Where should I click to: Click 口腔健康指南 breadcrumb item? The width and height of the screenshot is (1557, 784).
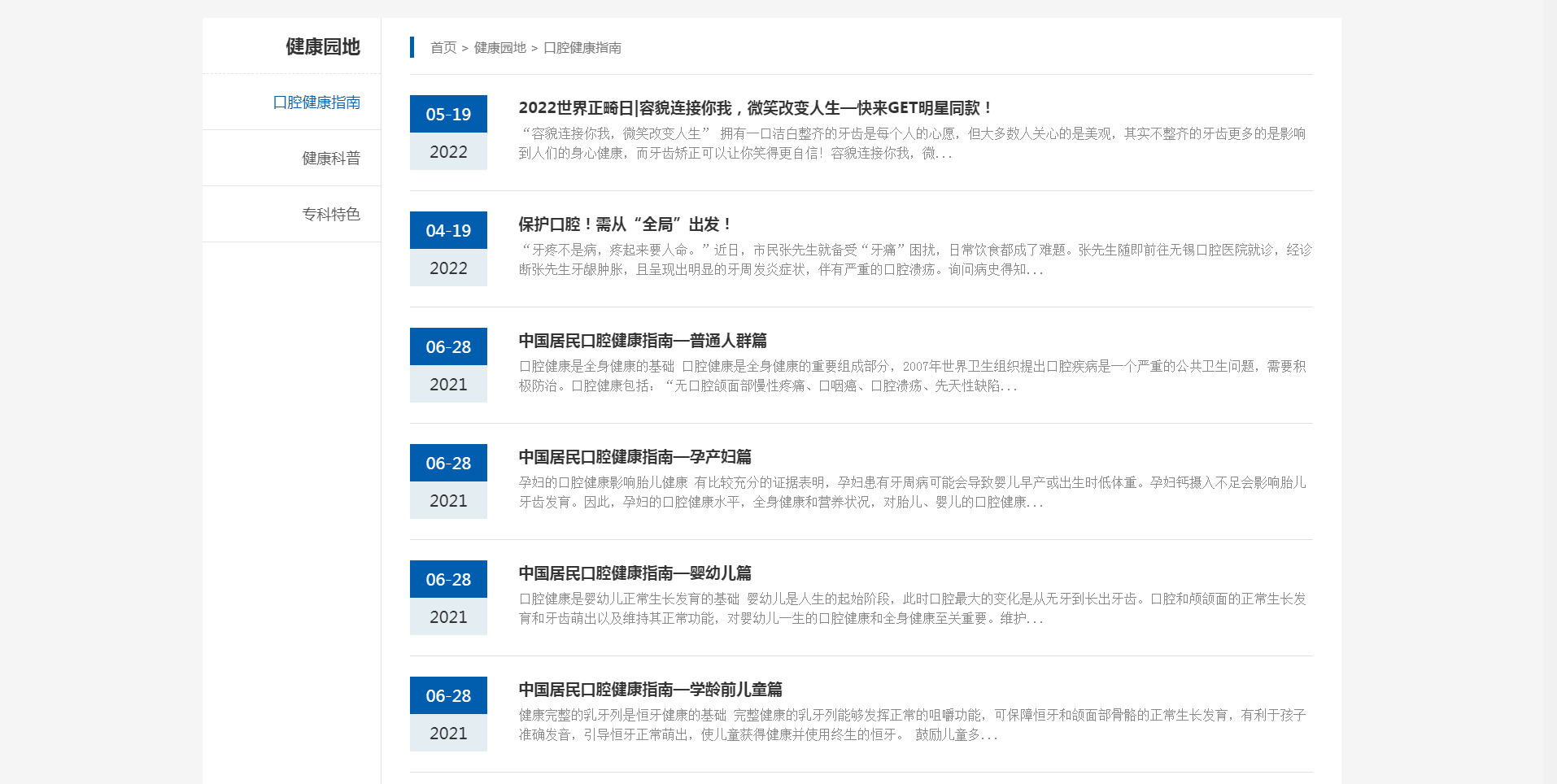(582, 48)
